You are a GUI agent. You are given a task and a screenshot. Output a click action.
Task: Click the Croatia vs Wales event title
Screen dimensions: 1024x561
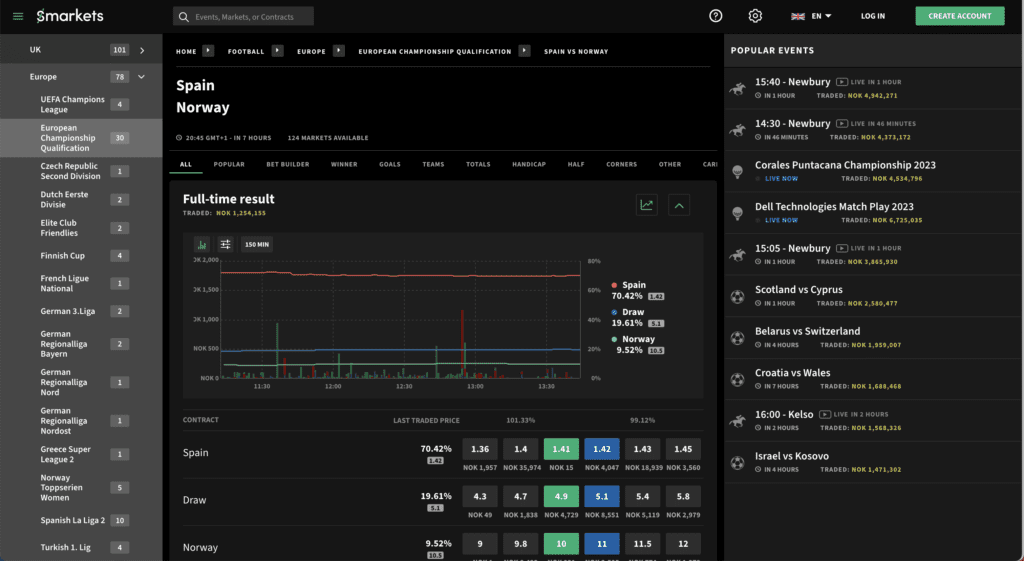tap(792, 373)
